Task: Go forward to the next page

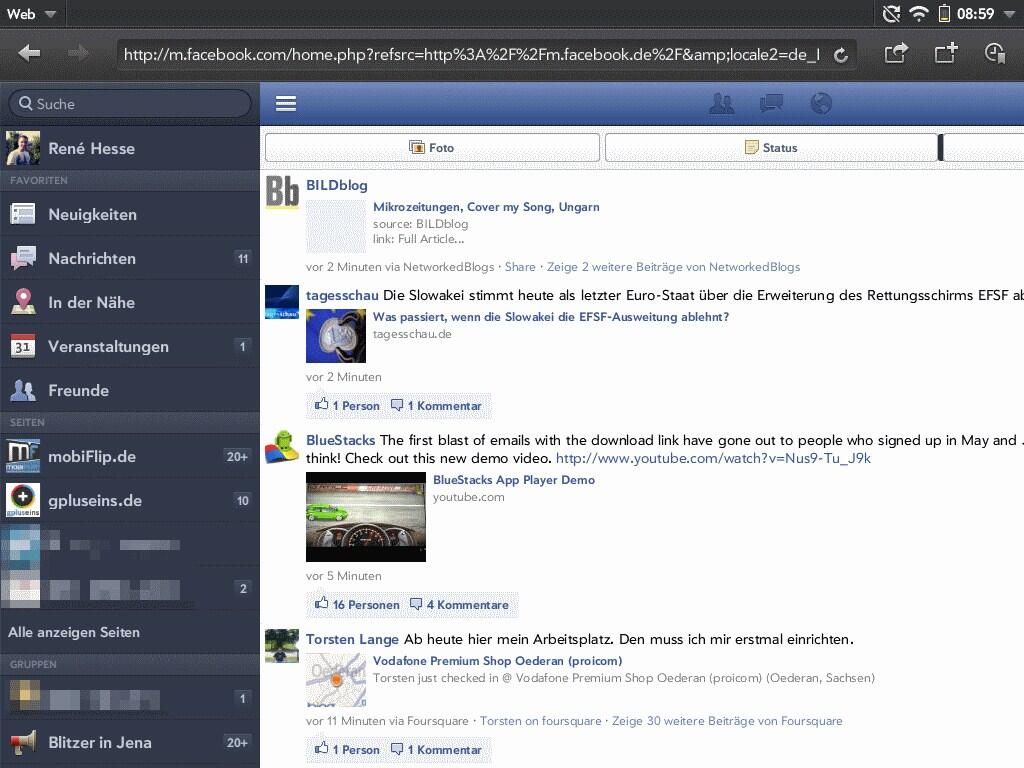Action: pos(78,53)
